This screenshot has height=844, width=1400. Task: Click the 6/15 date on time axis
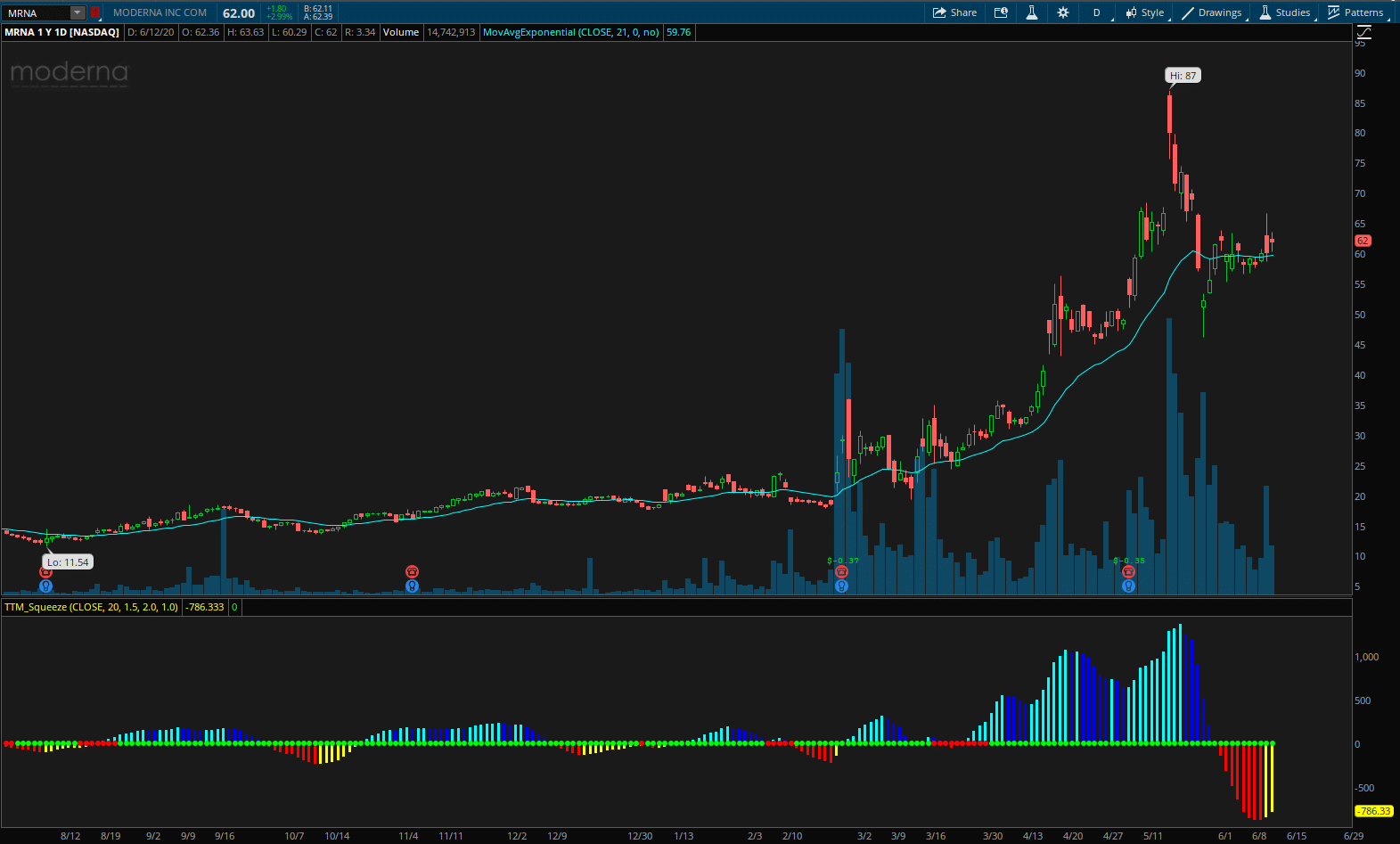tap(1297, 836)
